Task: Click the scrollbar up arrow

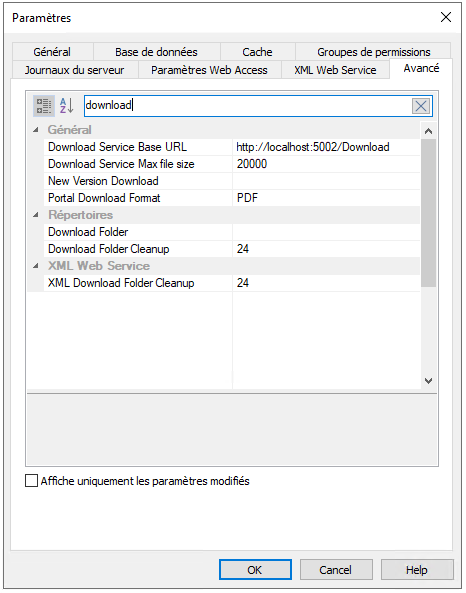Action: click(429, 131)
